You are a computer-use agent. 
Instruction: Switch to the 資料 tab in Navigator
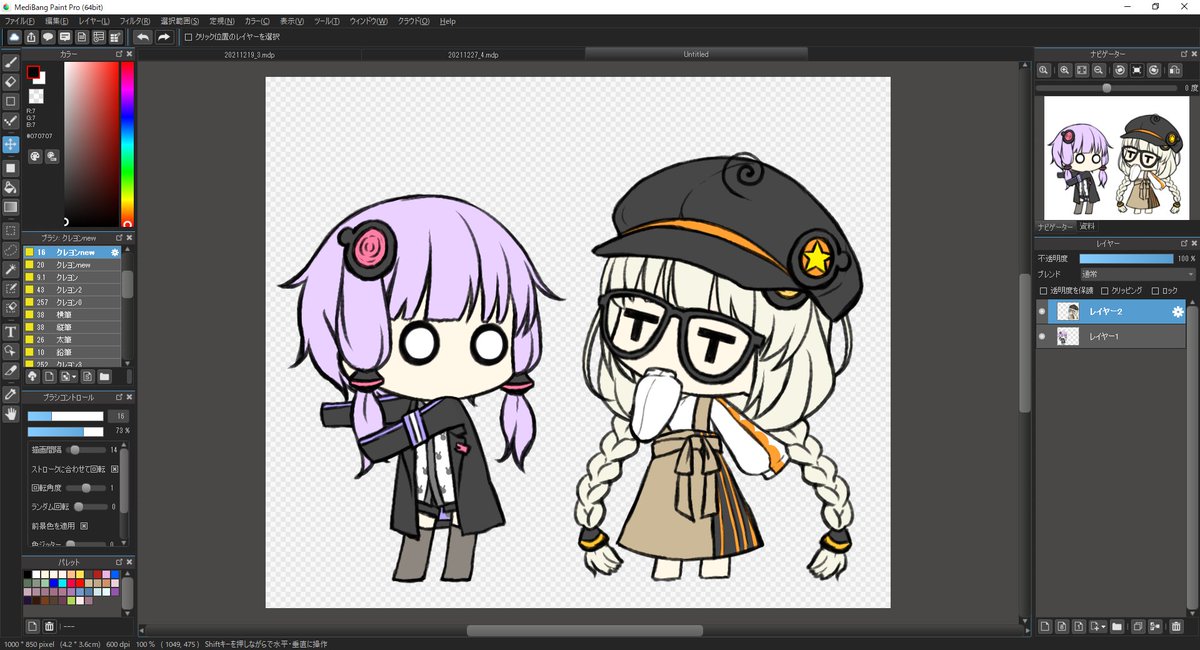[x=1087, y=227]
